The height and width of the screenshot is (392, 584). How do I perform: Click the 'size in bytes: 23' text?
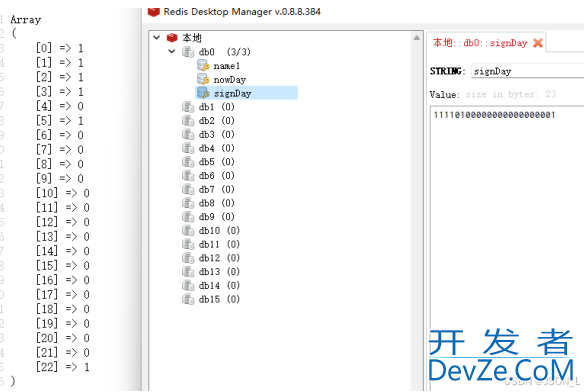coord(511,94)
